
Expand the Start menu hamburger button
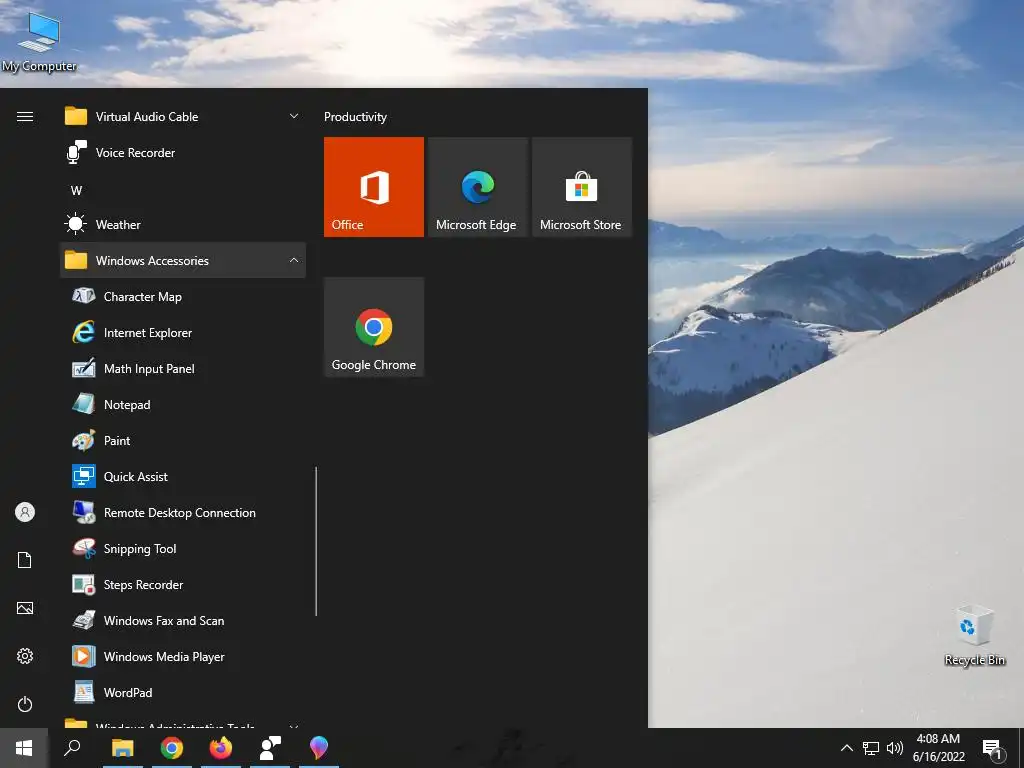(x=25, y=116)
